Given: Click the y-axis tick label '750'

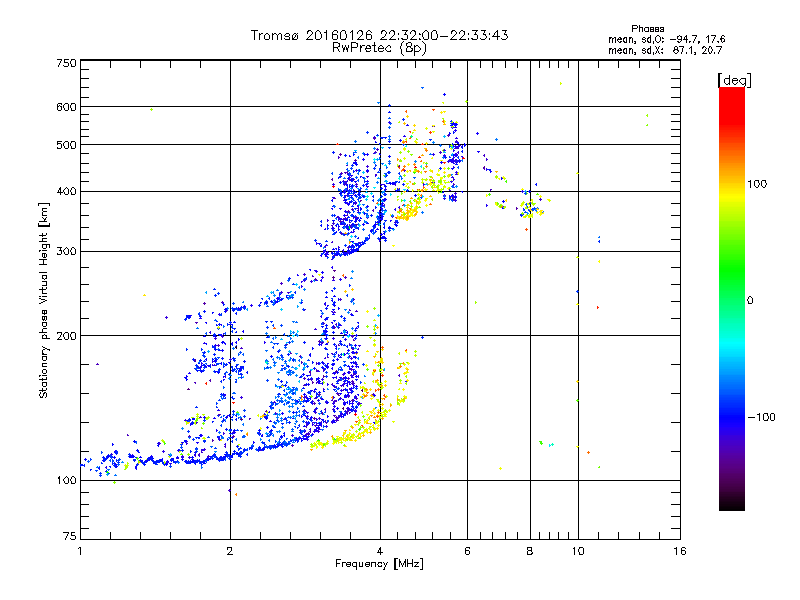Looking at the screenshot, I should (x=67, y=63).
